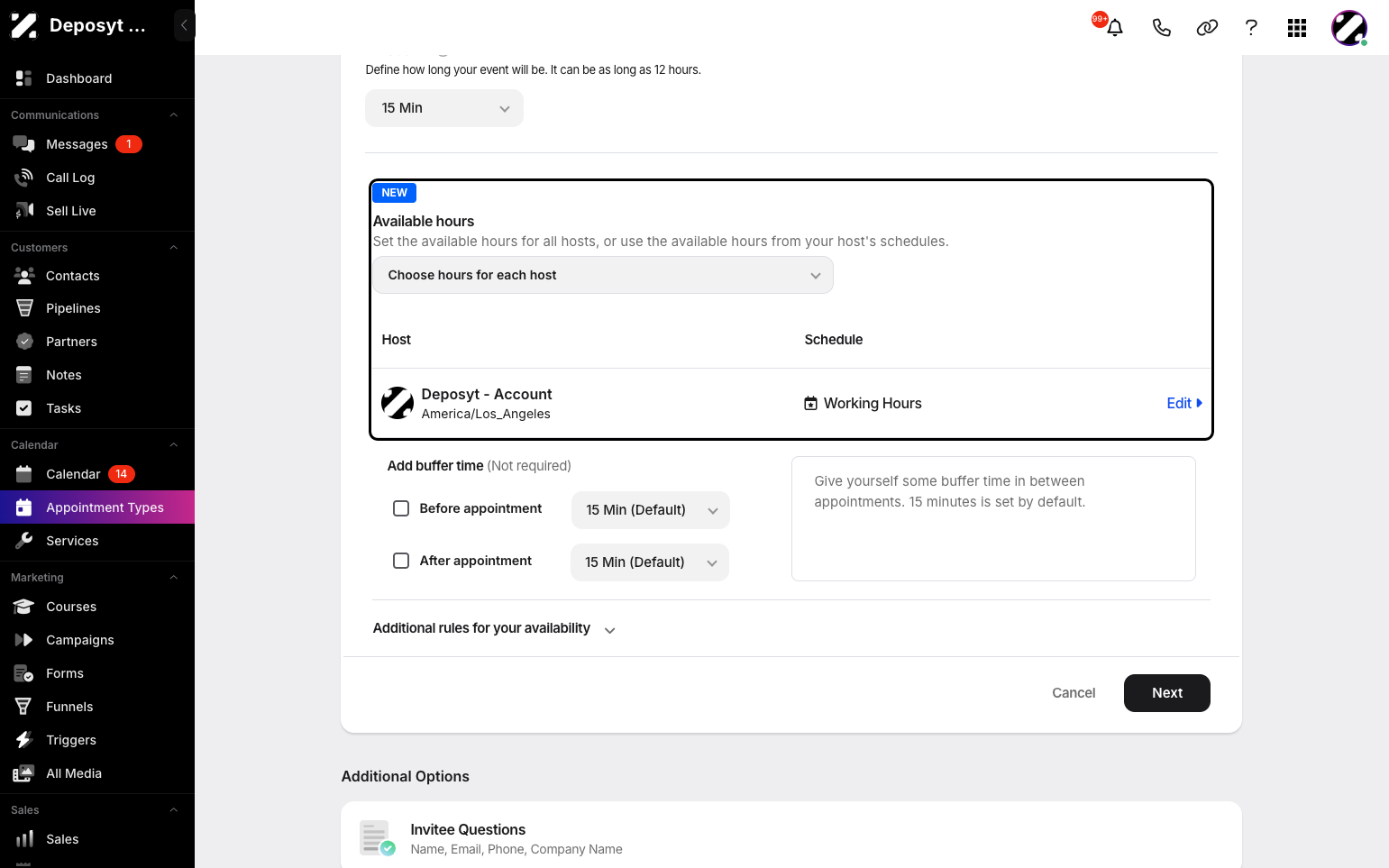Open the link icon in top bar
1389x868 pixels.
coord(1207,28)
